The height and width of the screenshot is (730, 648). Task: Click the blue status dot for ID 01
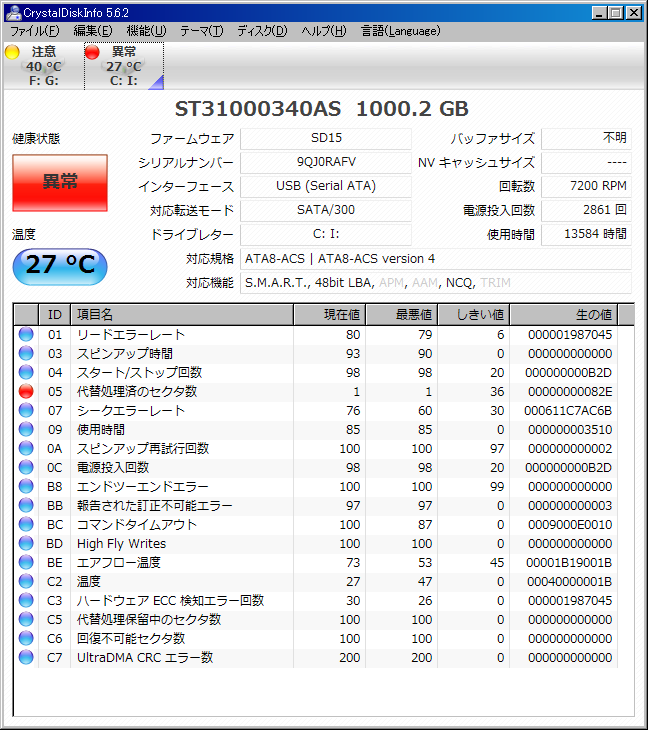pyautogui.click(x=26, y=334)
